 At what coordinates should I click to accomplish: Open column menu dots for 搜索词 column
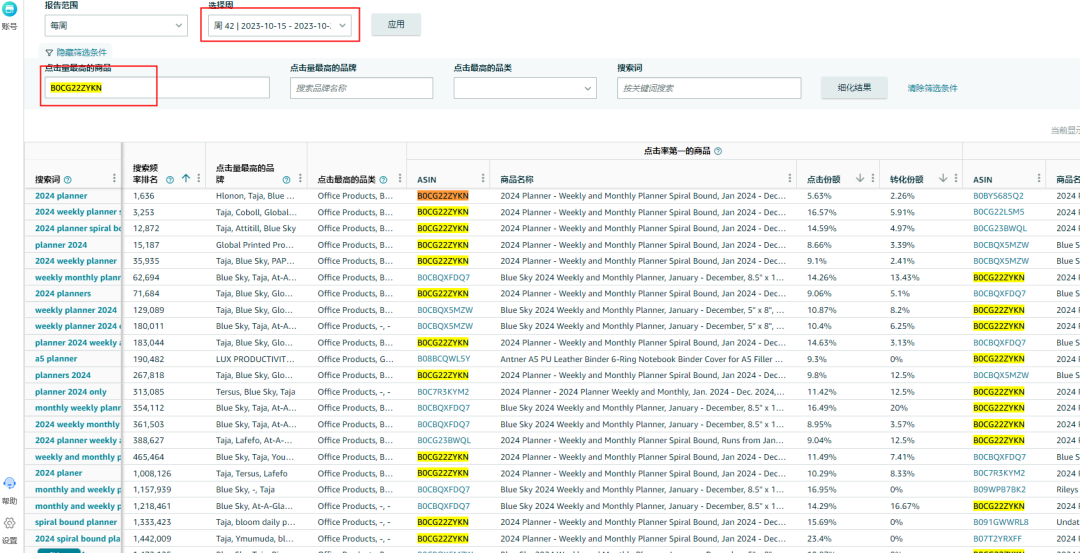pyautogui.click(x=114, y=178)
